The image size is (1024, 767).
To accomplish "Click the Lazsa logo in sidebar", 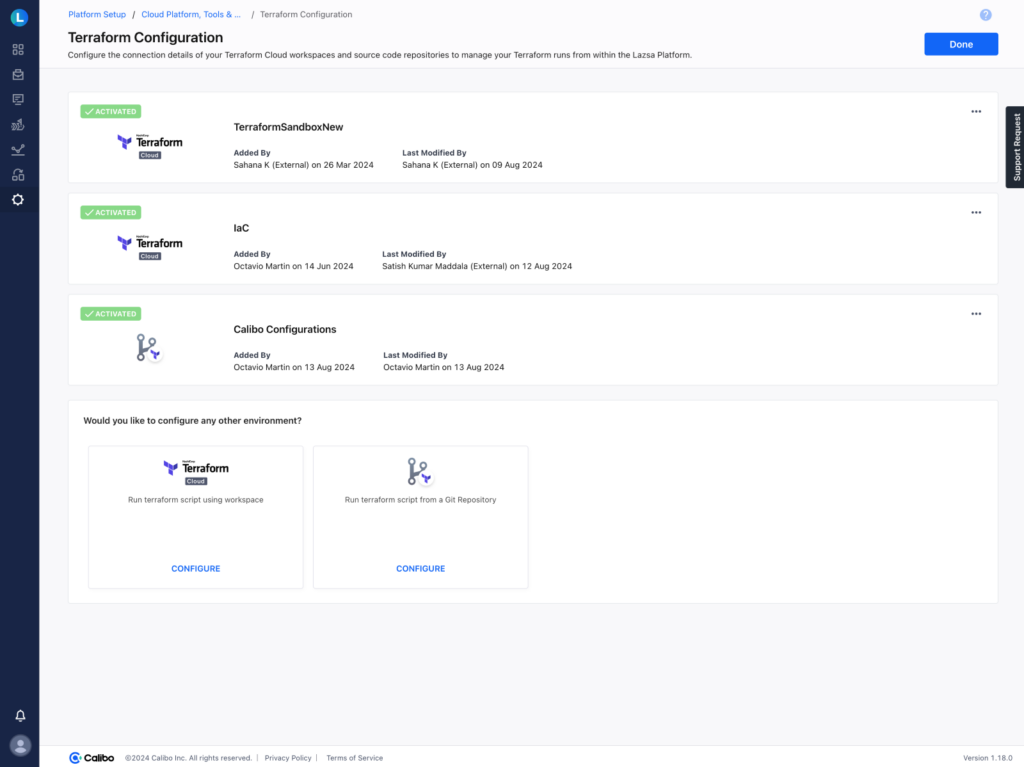I will tap(19, 17).
